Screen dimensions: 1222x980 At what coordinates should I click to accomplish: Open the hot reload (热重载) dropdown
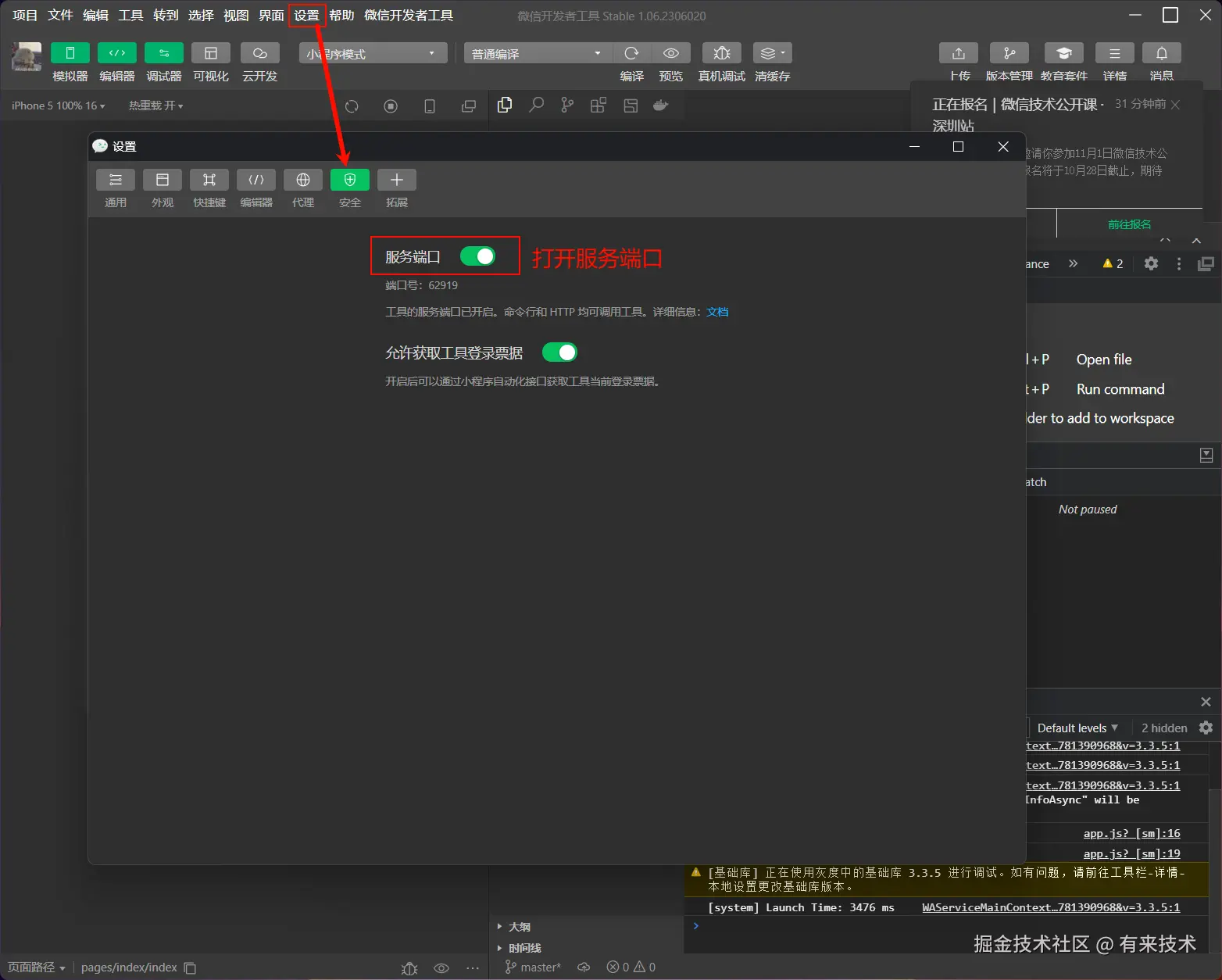point(156,106)
